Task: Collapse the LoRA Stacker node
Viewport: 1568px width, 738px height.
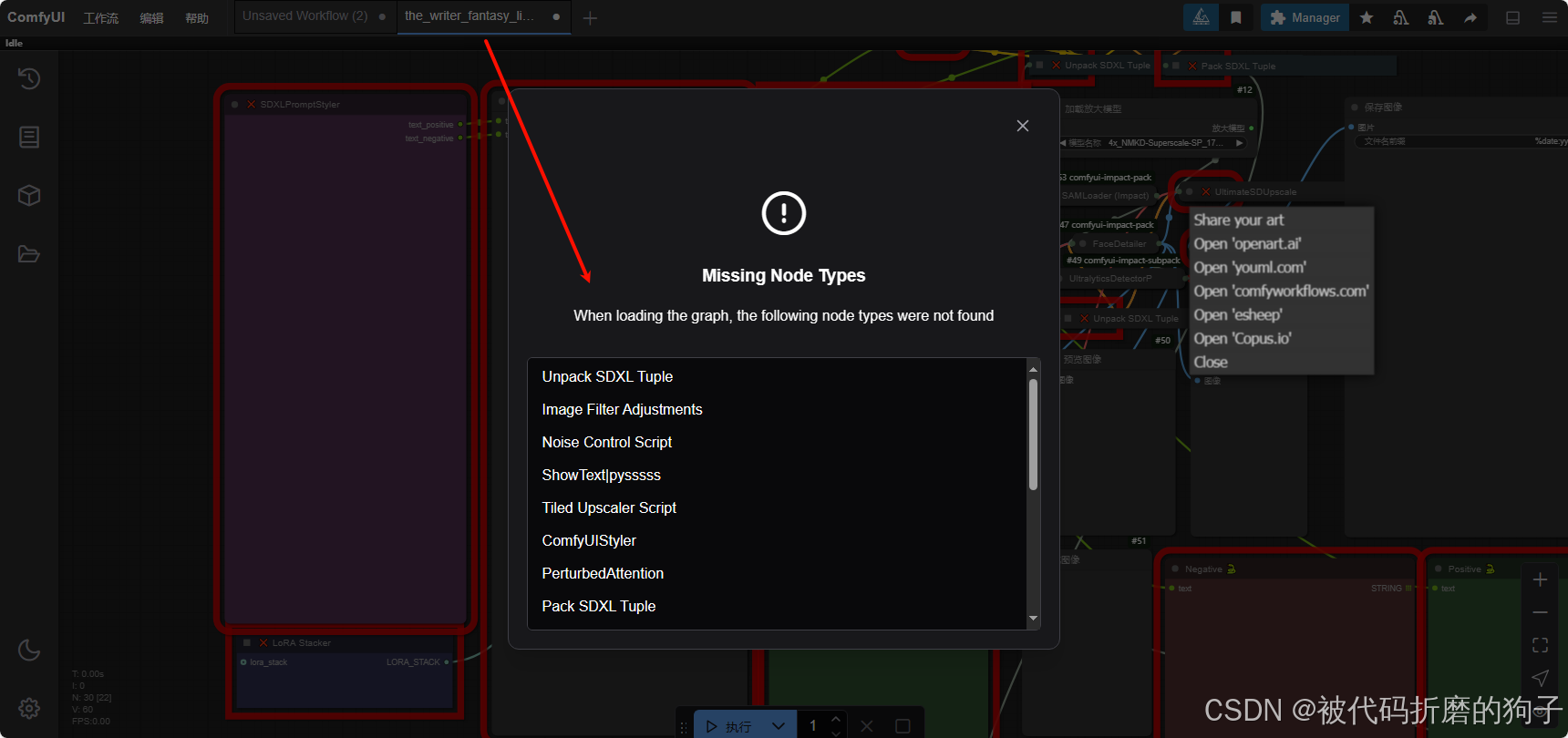Action: click(x=247, y=643)
